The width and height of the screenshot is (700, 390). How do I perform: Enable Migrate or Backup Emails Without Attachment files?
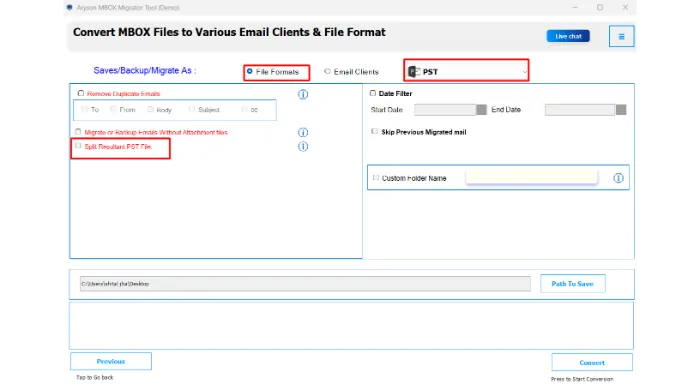point(78,132)
